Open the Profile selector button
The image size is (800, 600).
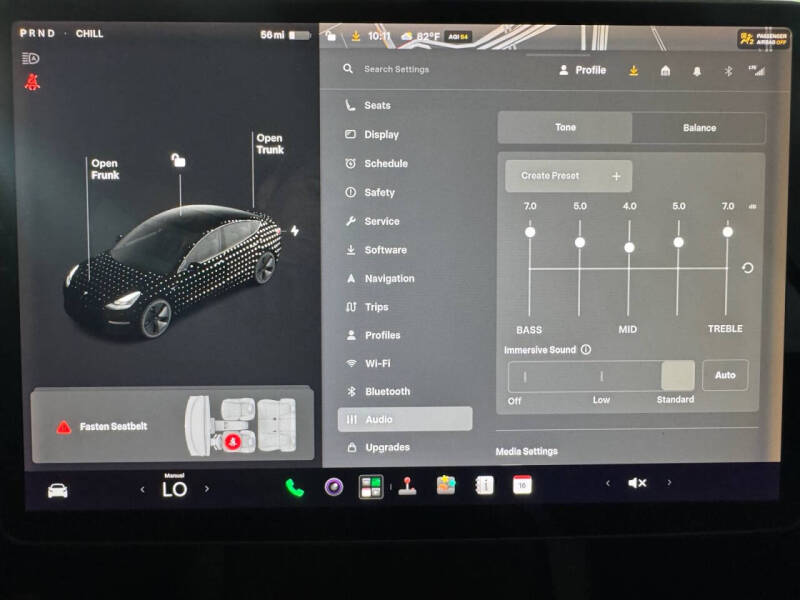[x=582, y=70]
